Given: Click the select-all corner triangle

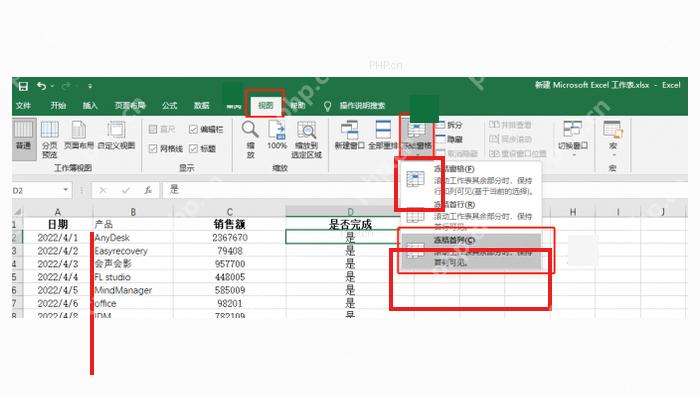Looking at the screenshot, I should pos(17,212).
